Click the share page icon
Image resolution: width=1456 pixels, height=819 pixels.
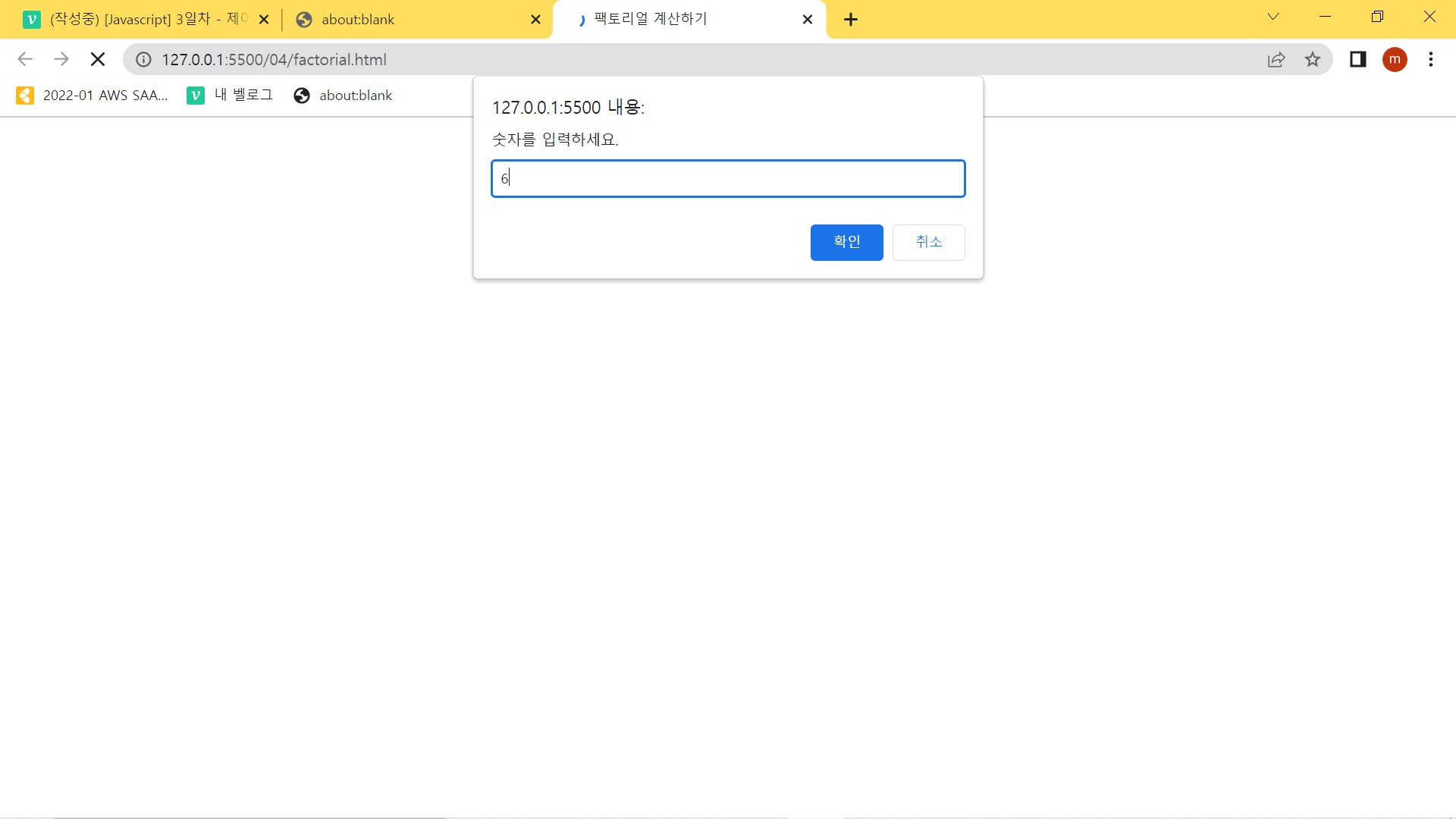click(1276, 59)
